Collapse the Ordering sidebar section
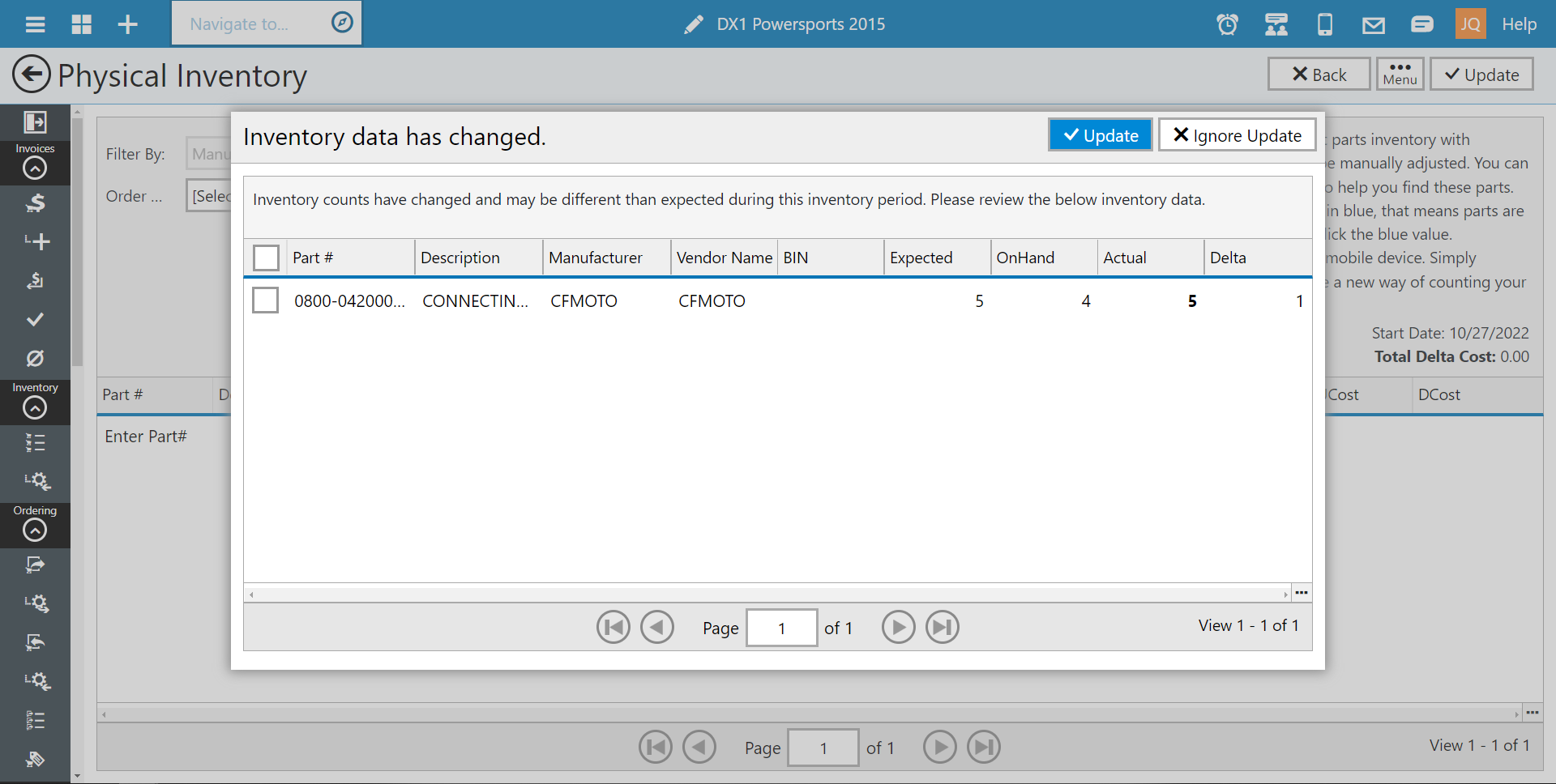This screenshot has width=1556, height=784. [x=35, y=530]
